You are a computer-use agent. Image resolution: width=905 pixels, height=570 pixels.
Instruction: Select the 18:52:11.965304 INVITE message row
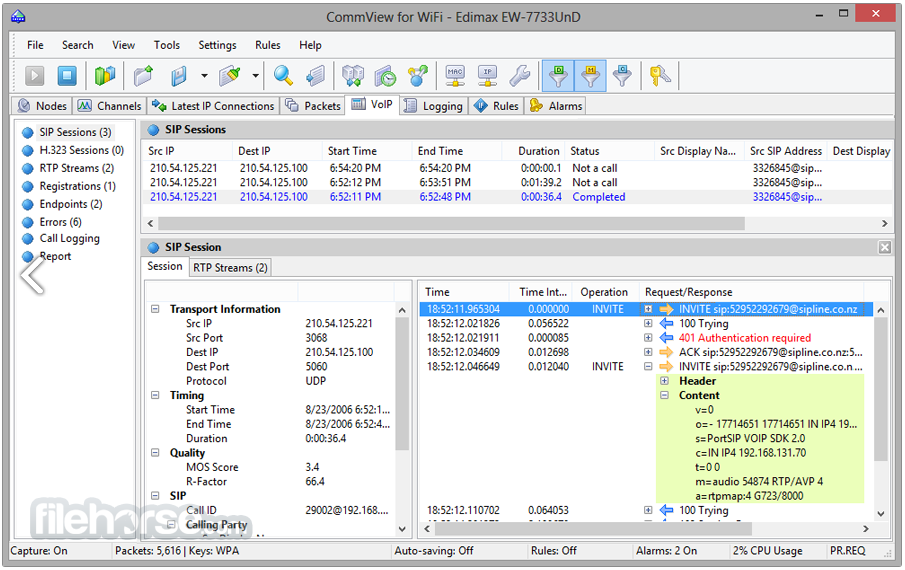[x=645, y=309]
